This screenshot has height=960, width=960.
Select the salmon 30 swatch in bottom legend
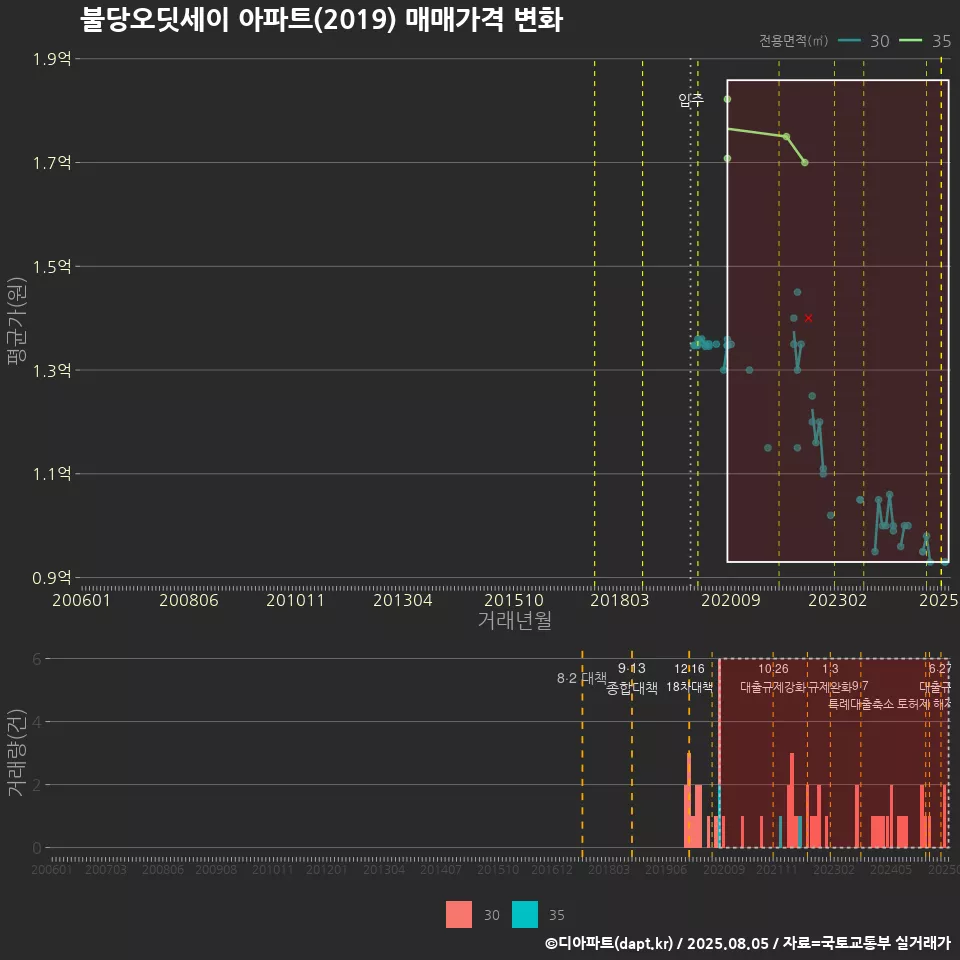459,915
